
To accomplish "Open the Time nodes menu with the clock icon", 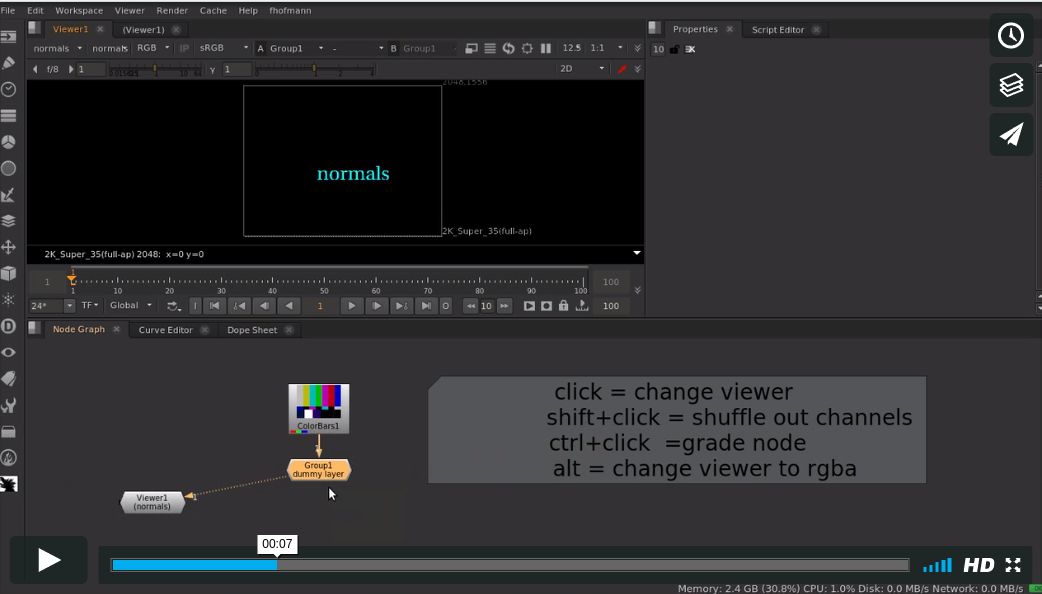I will point(9,89).
